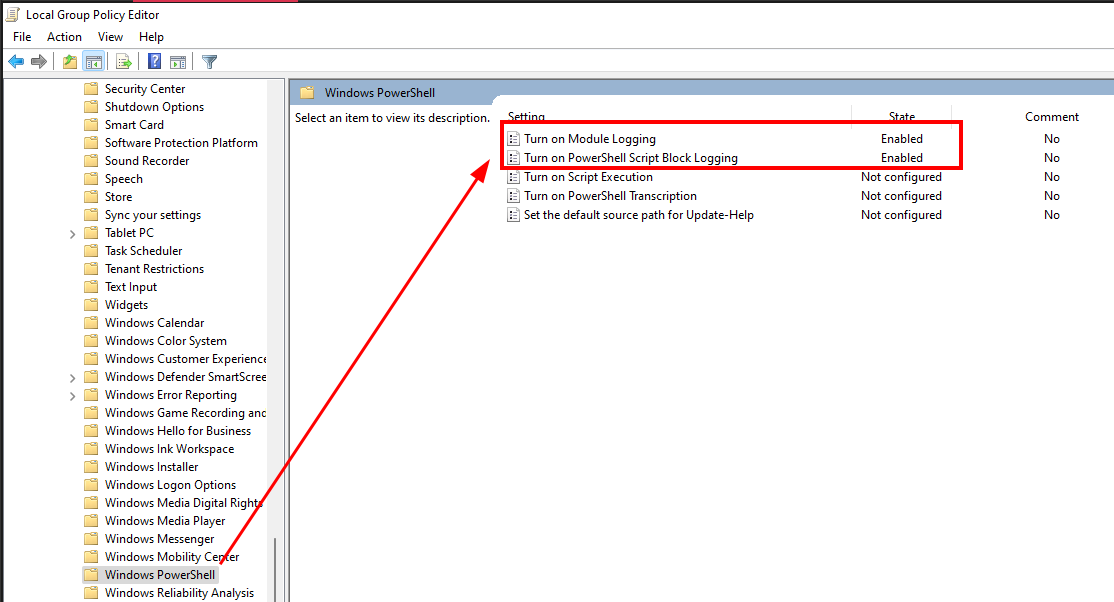The width and height of the screenshot is (1114, 602).
Task: Sort by the Comment column header
Action: pos(1051,117)
